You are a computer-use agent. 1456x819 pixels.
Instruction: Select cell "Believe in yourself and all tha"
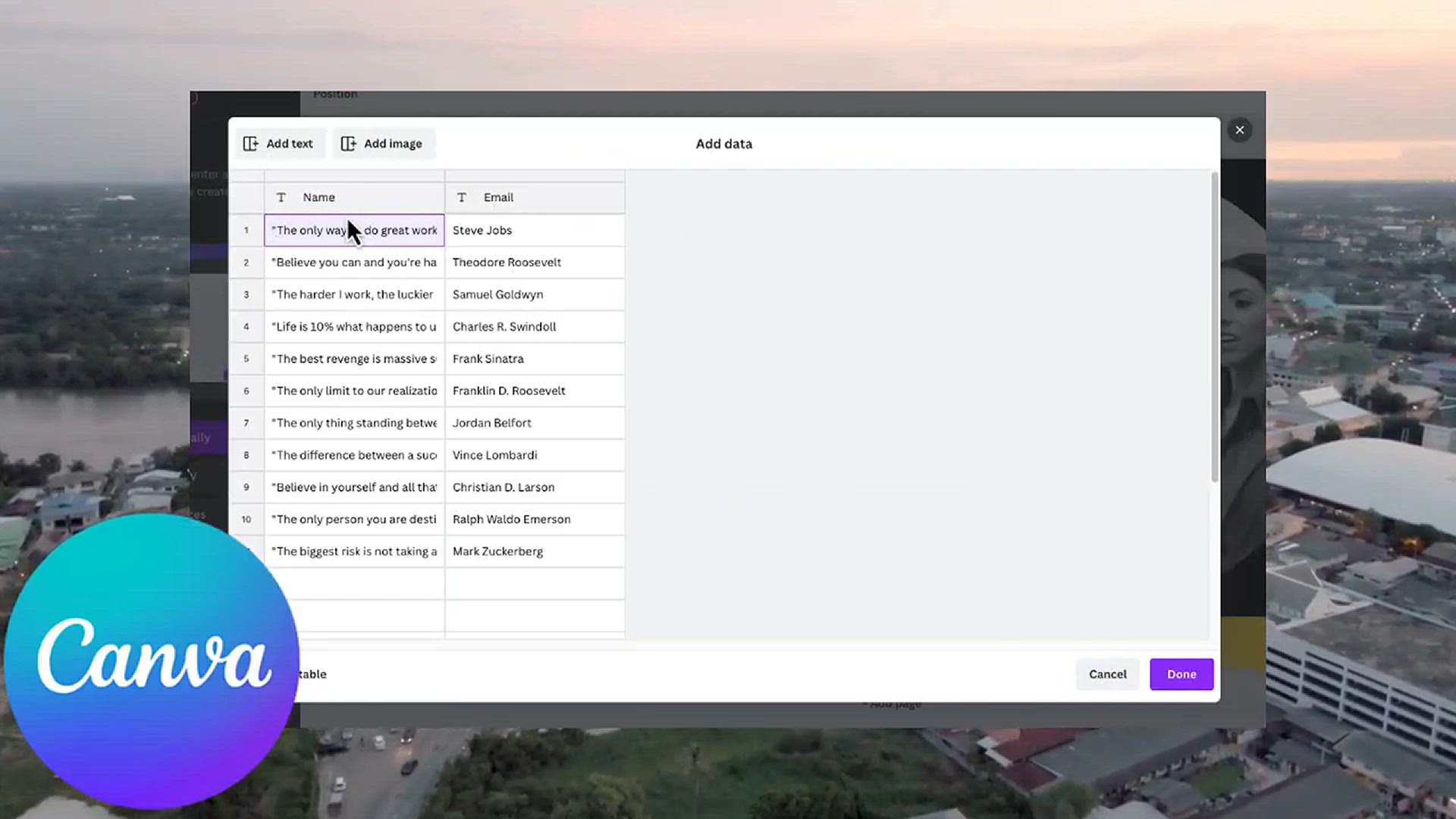354,487
